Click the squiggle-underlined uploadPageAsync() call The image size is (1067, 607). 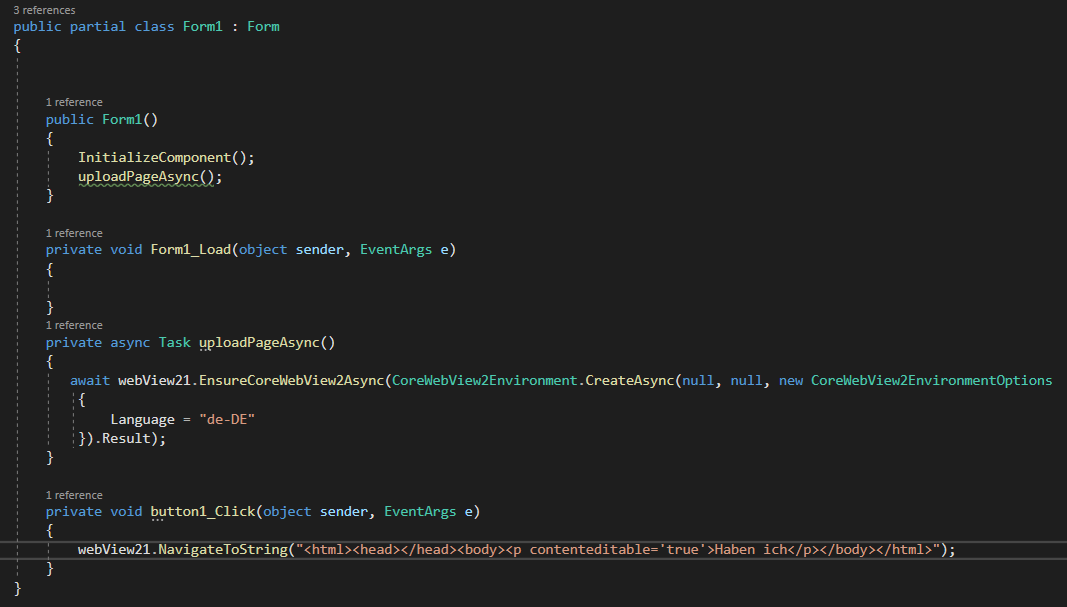(146, 177)
